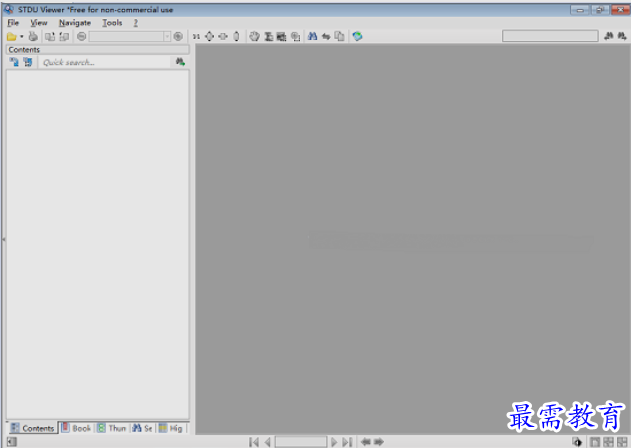The height and width of the screenshot is (448, 631).
Task: Open the zoom level combo box
Action: tap(130, 37)
